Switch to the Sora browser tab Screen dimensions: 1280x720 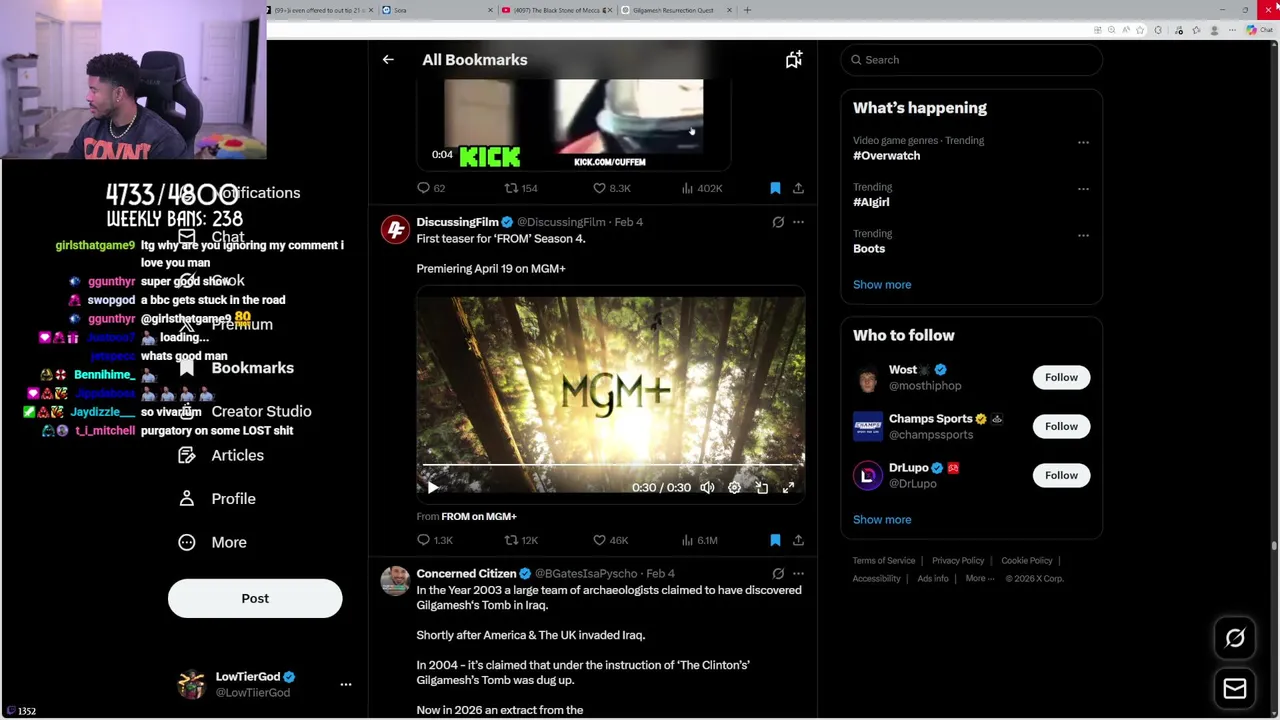(437, 10)
